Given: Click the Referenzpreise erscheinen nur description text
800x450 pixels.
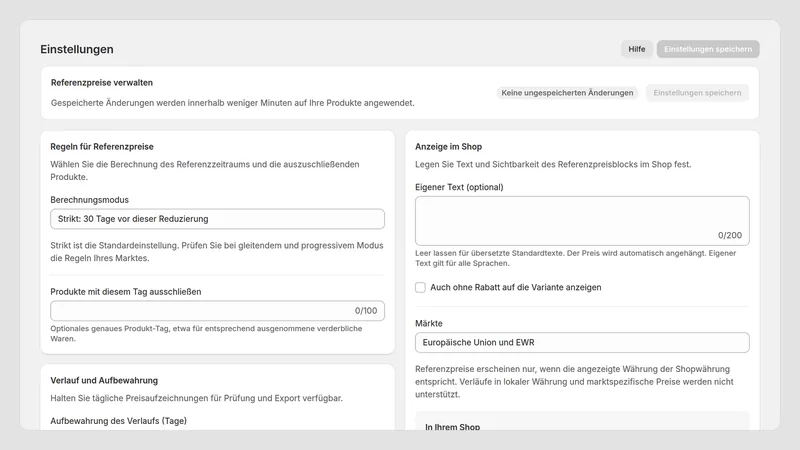Looking at the screenshot, I should pyautogui.click(x=574, y=382).
